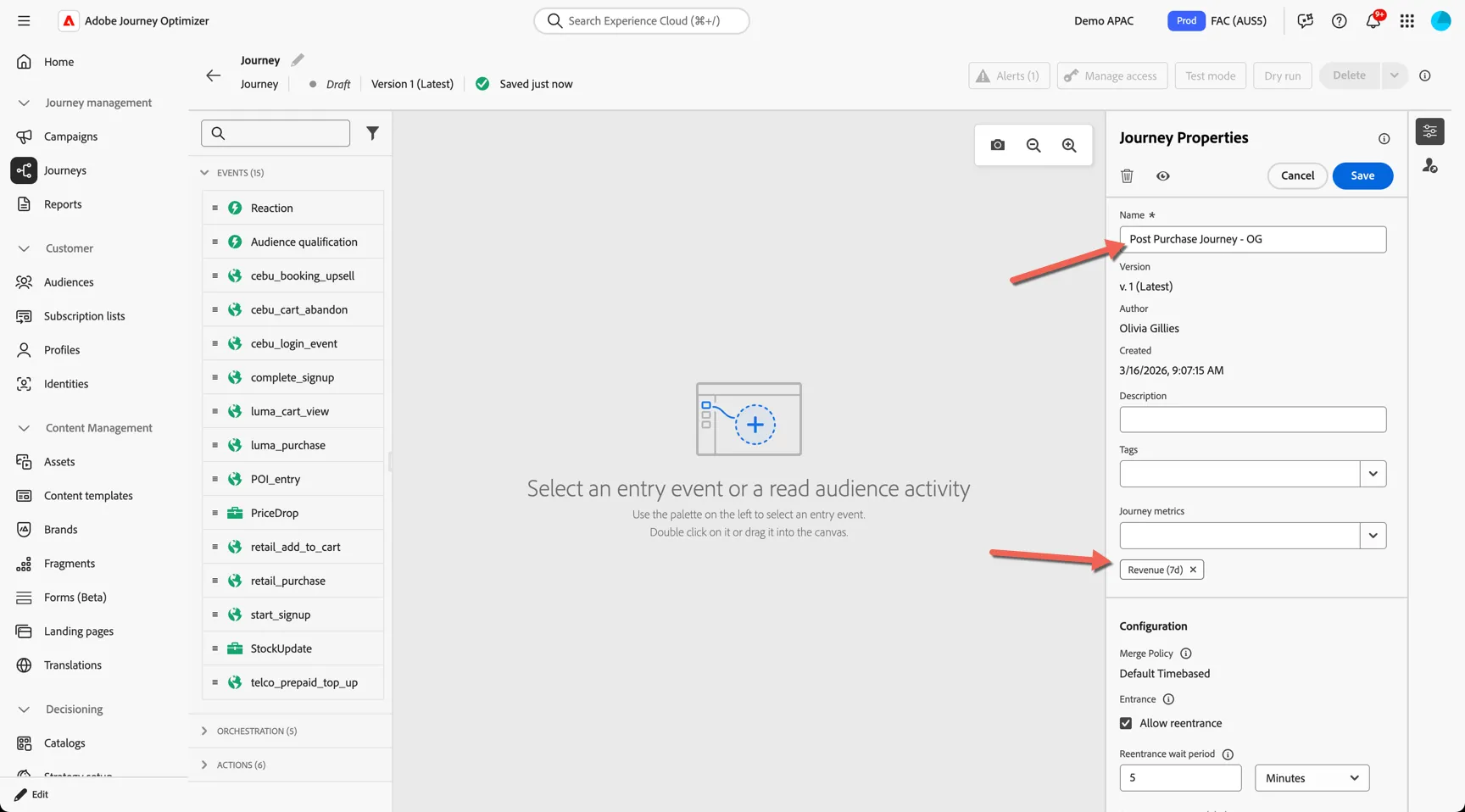This screenshot has width=1465, height=812.
Task: Open Audiences in the sidebar
Action: coord(69,282)
